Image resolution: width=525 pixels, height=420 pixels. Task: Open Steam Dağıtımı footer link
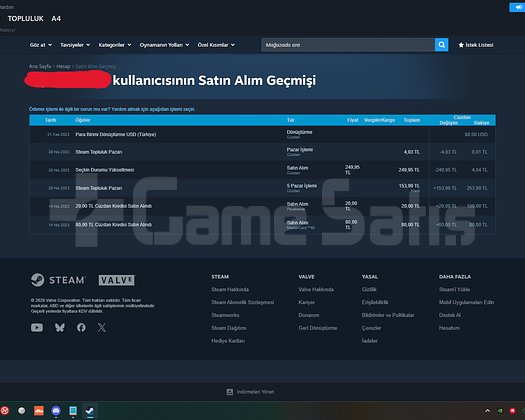tap(229, 328)
